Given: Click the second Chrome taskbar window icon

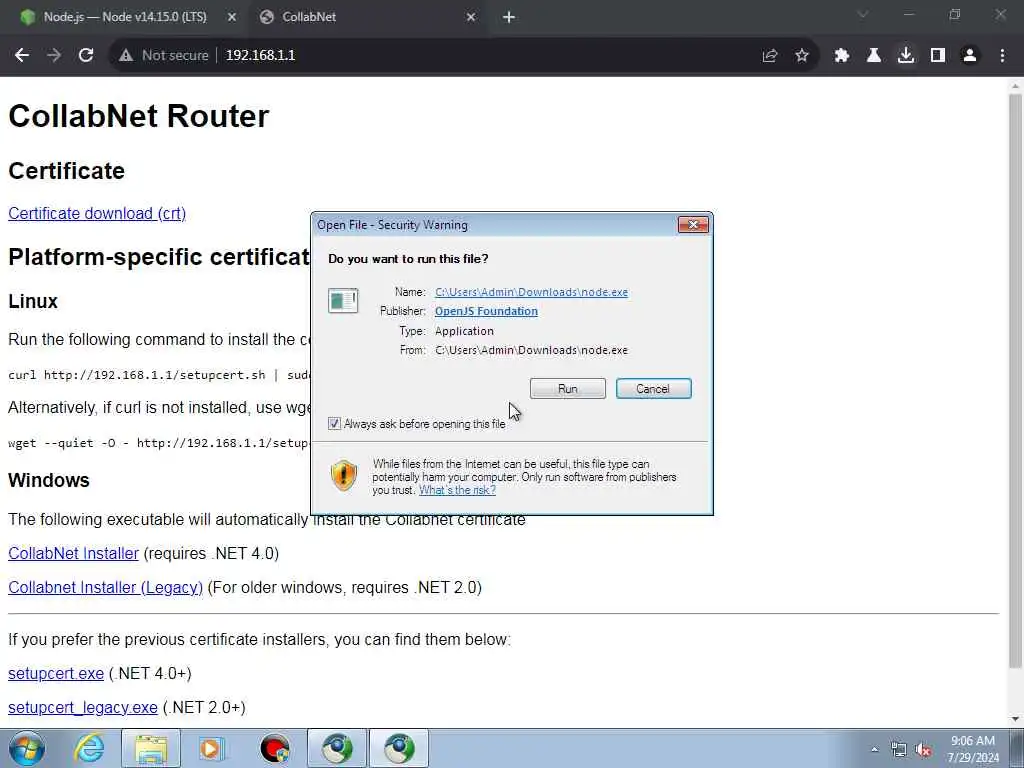Looking at the screenshot, I should (x=399, y=749).
